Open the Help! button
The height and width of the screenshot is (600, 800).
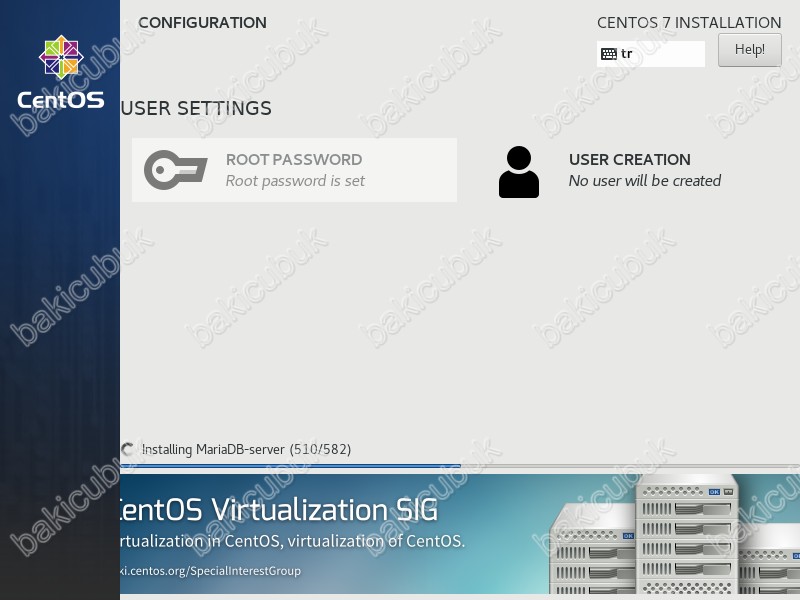749,49
